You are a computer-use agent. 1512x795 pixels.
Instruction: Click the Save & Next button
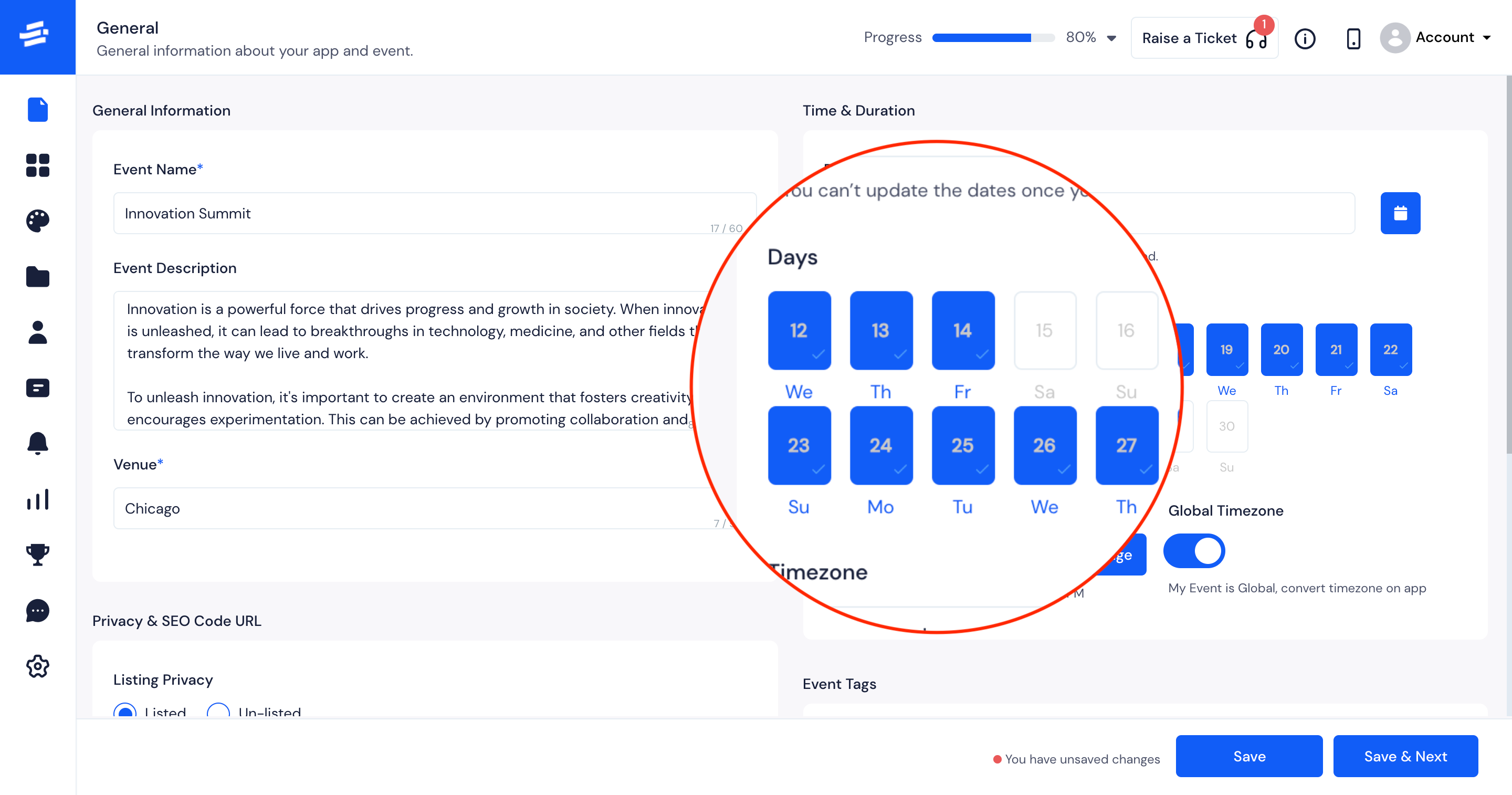[x=1405, y=756]
